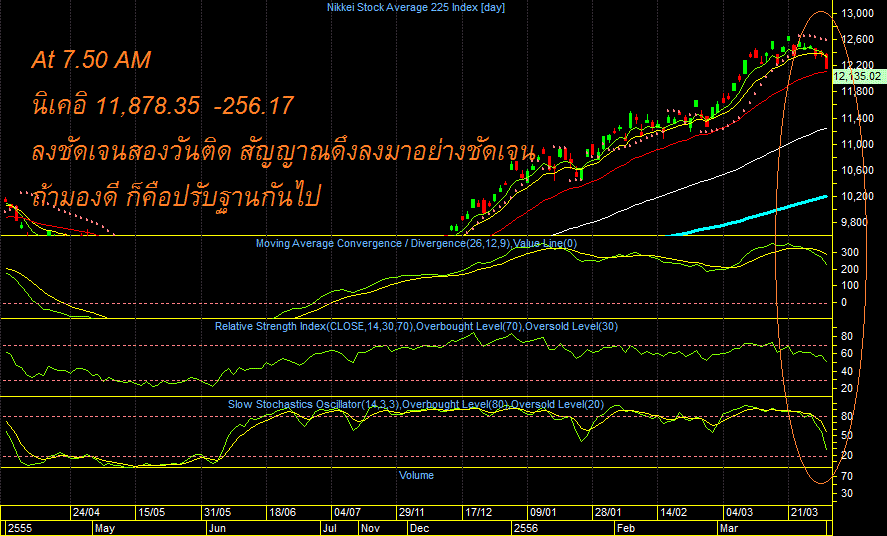Image resolution: width=887 pixels, height=536 pixels.
Task: Click the 60 value on RSI axis
Action: pos(847,354)
